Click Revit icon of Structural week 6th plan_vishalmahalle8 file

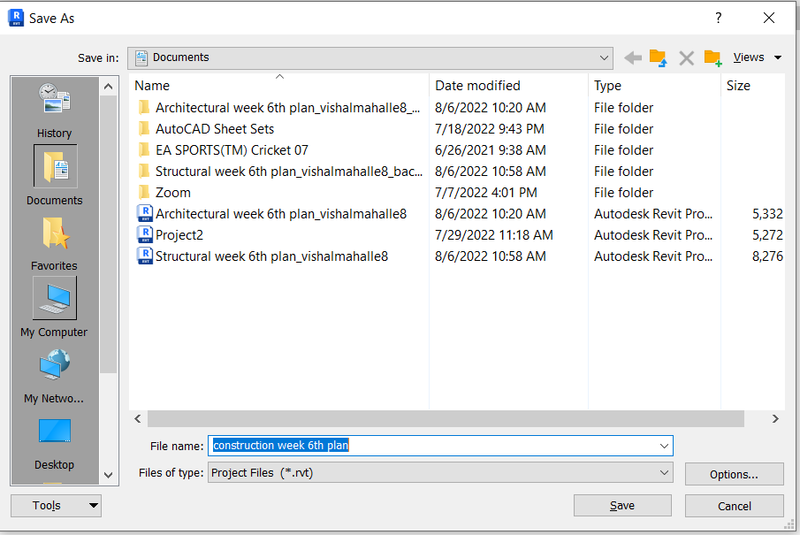coord(145,256)
